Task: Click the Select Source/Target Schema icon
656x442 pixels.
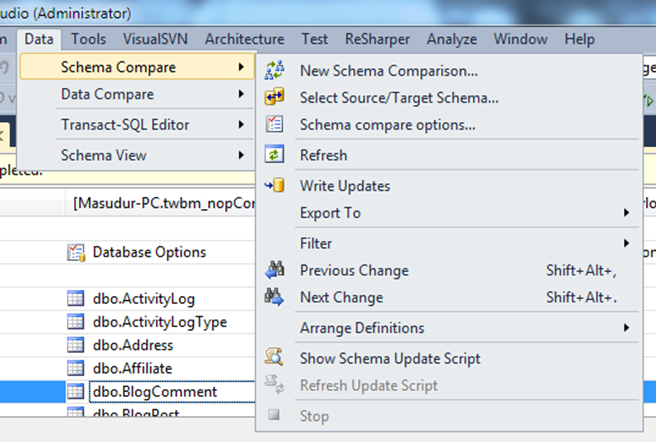Action: pyautogui.click(x=273, y=98)
